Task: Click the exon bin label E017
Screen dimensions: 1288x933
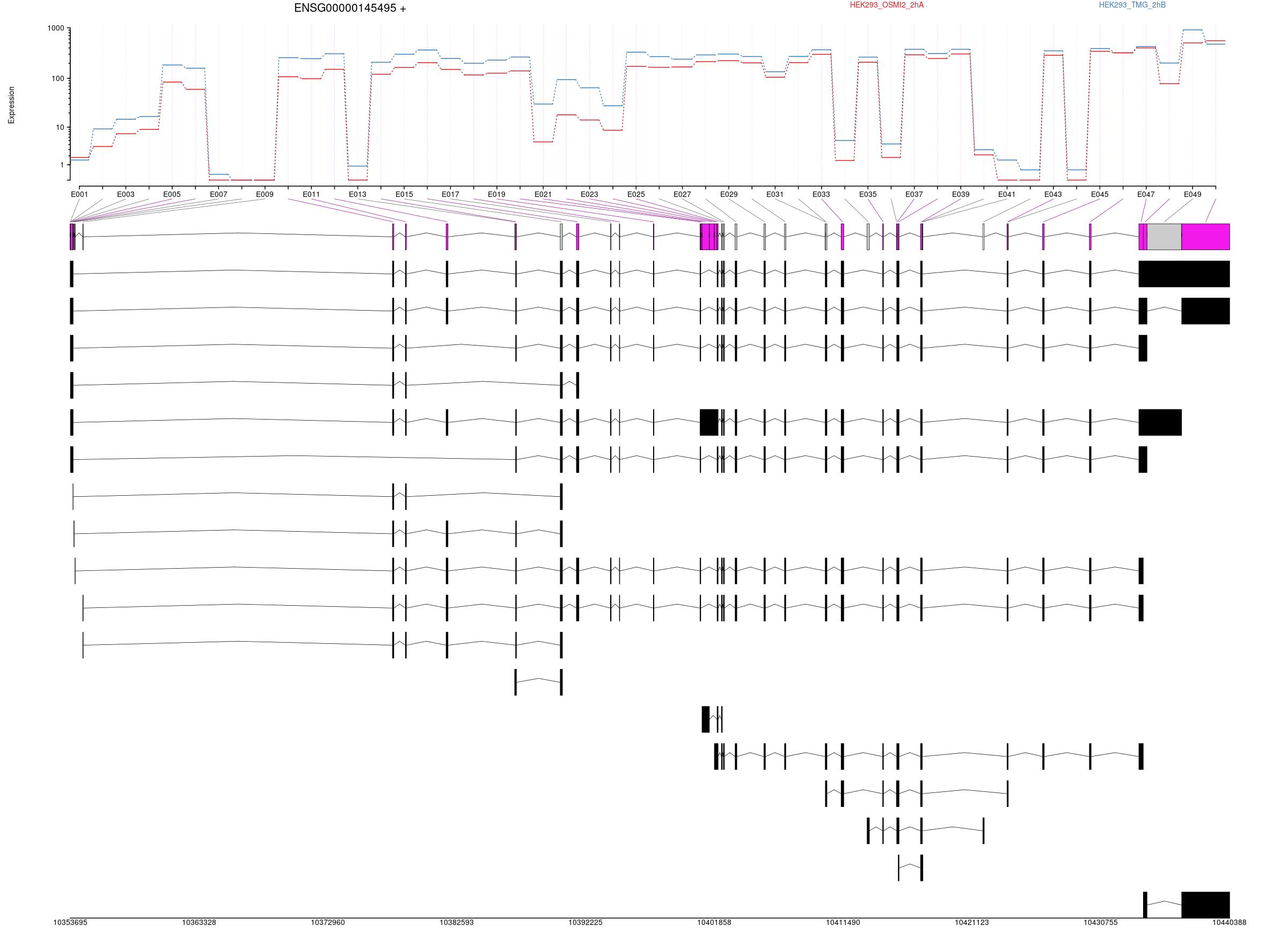Action: click(450, 194)
